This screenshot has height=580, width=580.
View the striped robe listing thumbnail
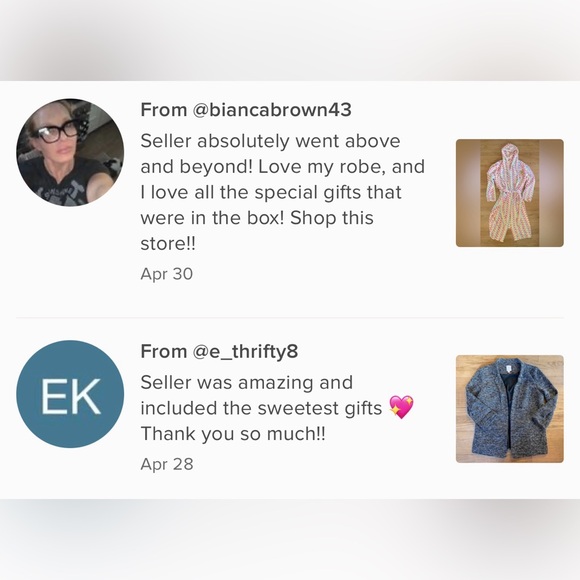(x=510, y=193)
